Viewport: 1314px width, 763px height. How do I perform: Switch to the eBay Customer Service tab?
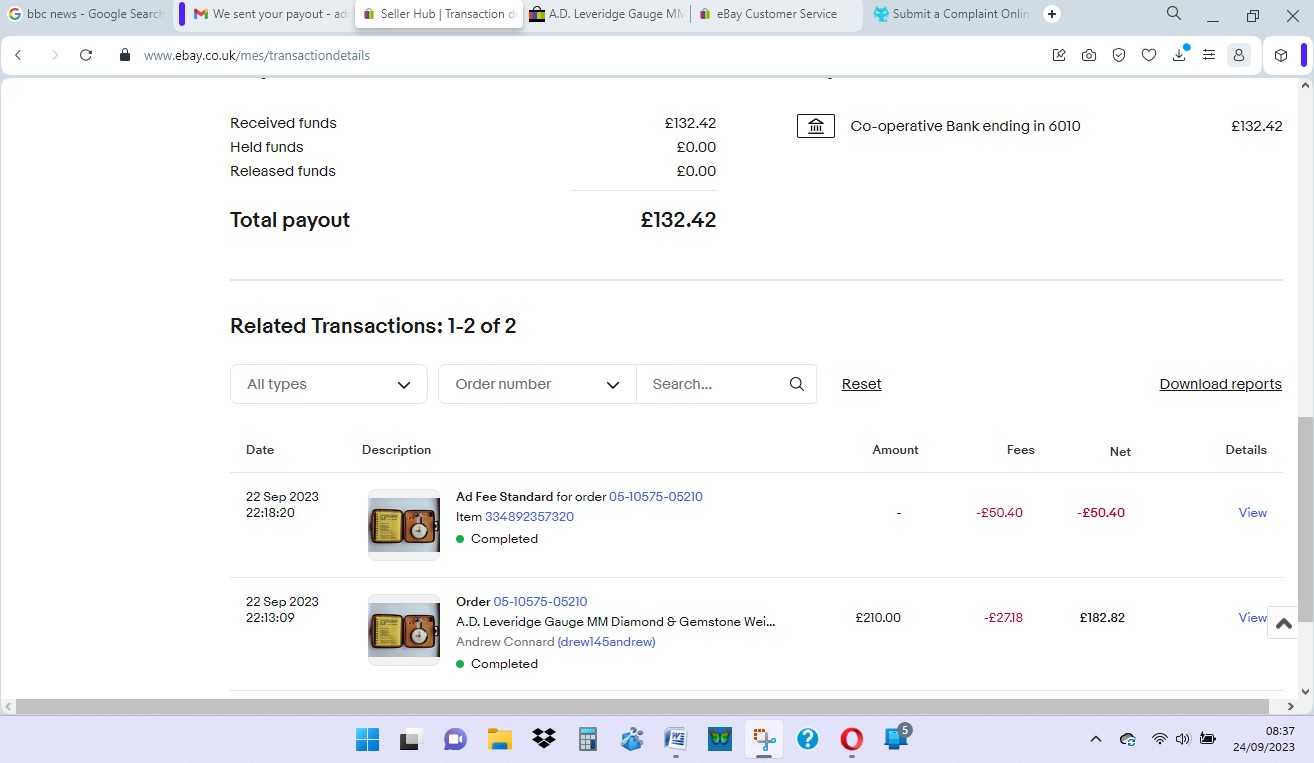775,14
